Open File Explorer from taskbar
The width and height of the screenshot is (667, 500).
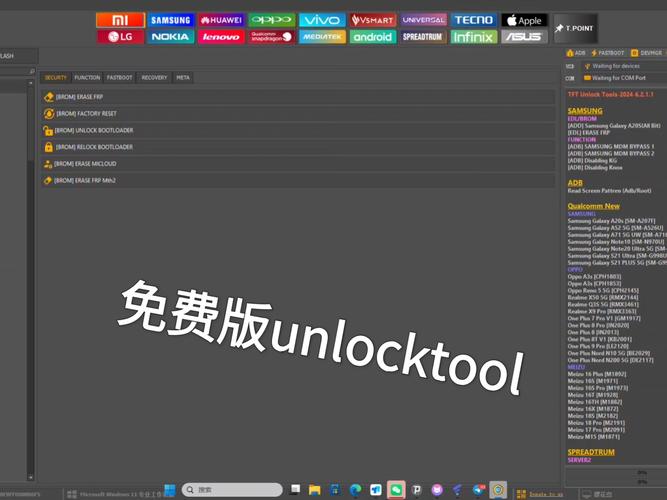[x=315, y=490]
